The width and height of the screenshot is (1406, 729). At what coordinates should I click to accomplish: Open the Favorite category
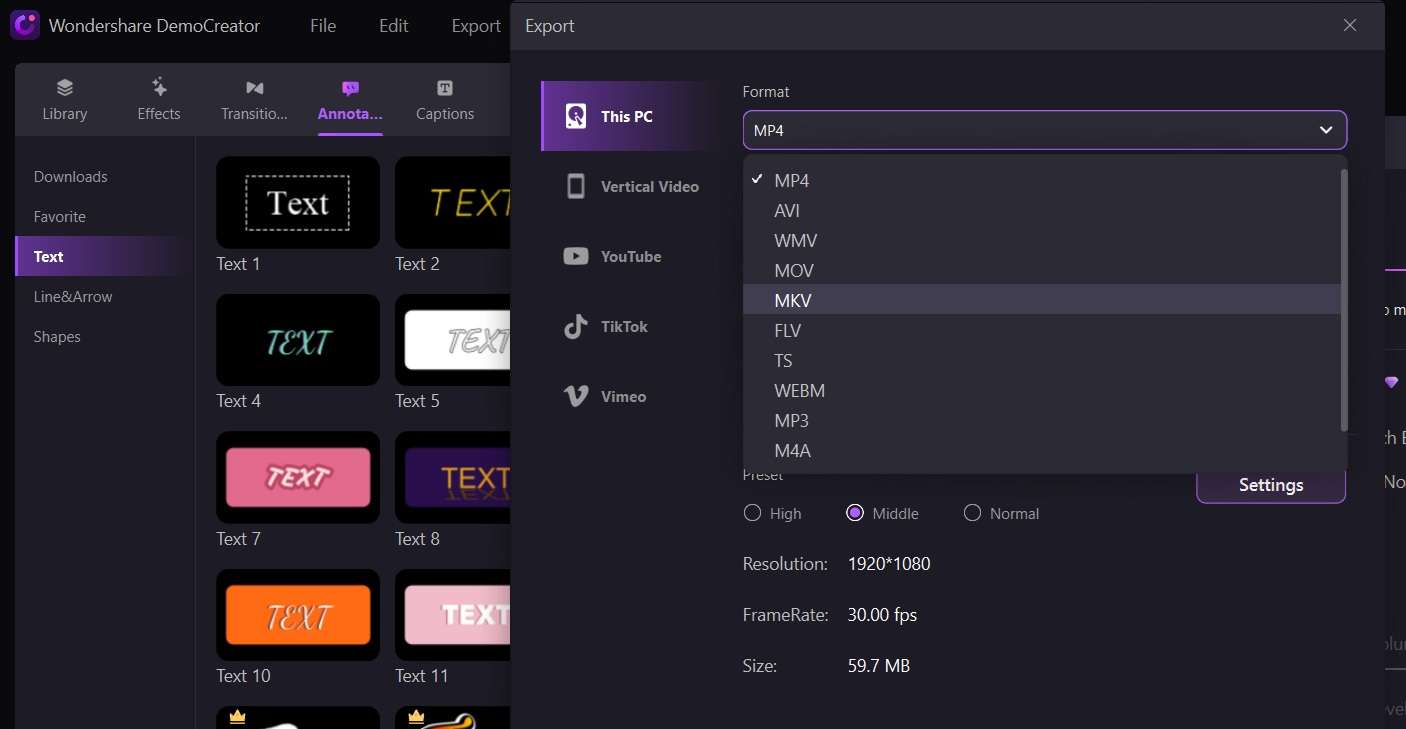tap(60, 217)
